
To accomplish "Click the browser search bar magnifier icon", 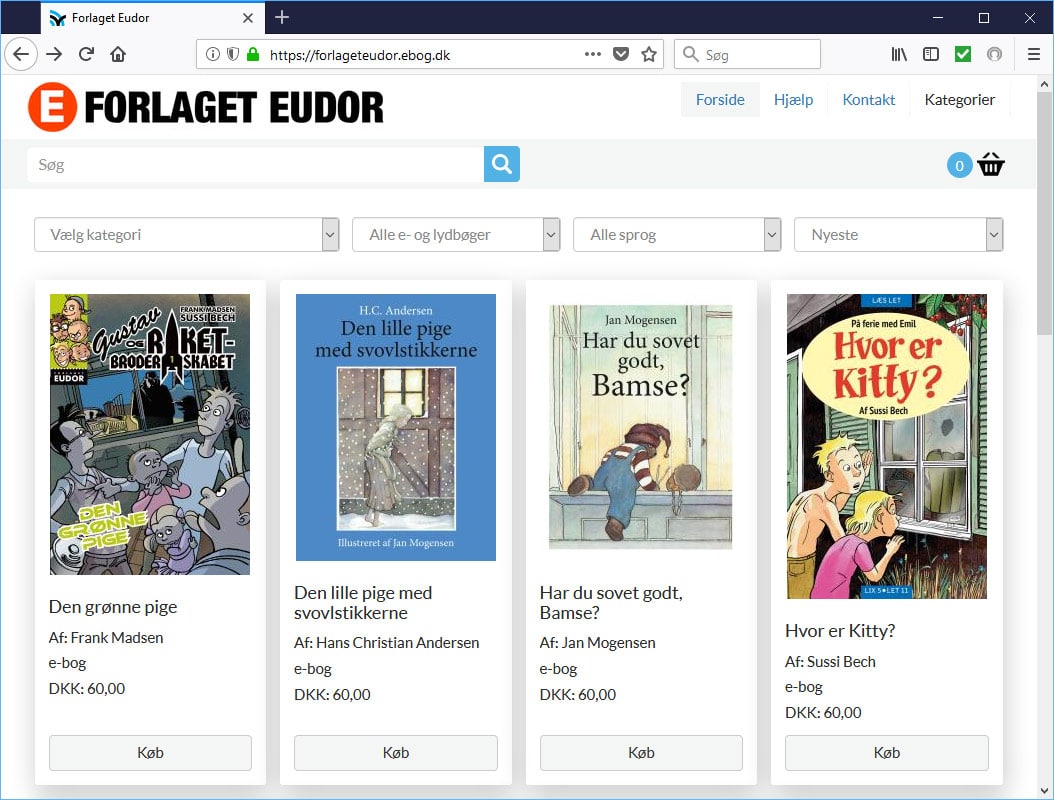I will coord(690,54).
